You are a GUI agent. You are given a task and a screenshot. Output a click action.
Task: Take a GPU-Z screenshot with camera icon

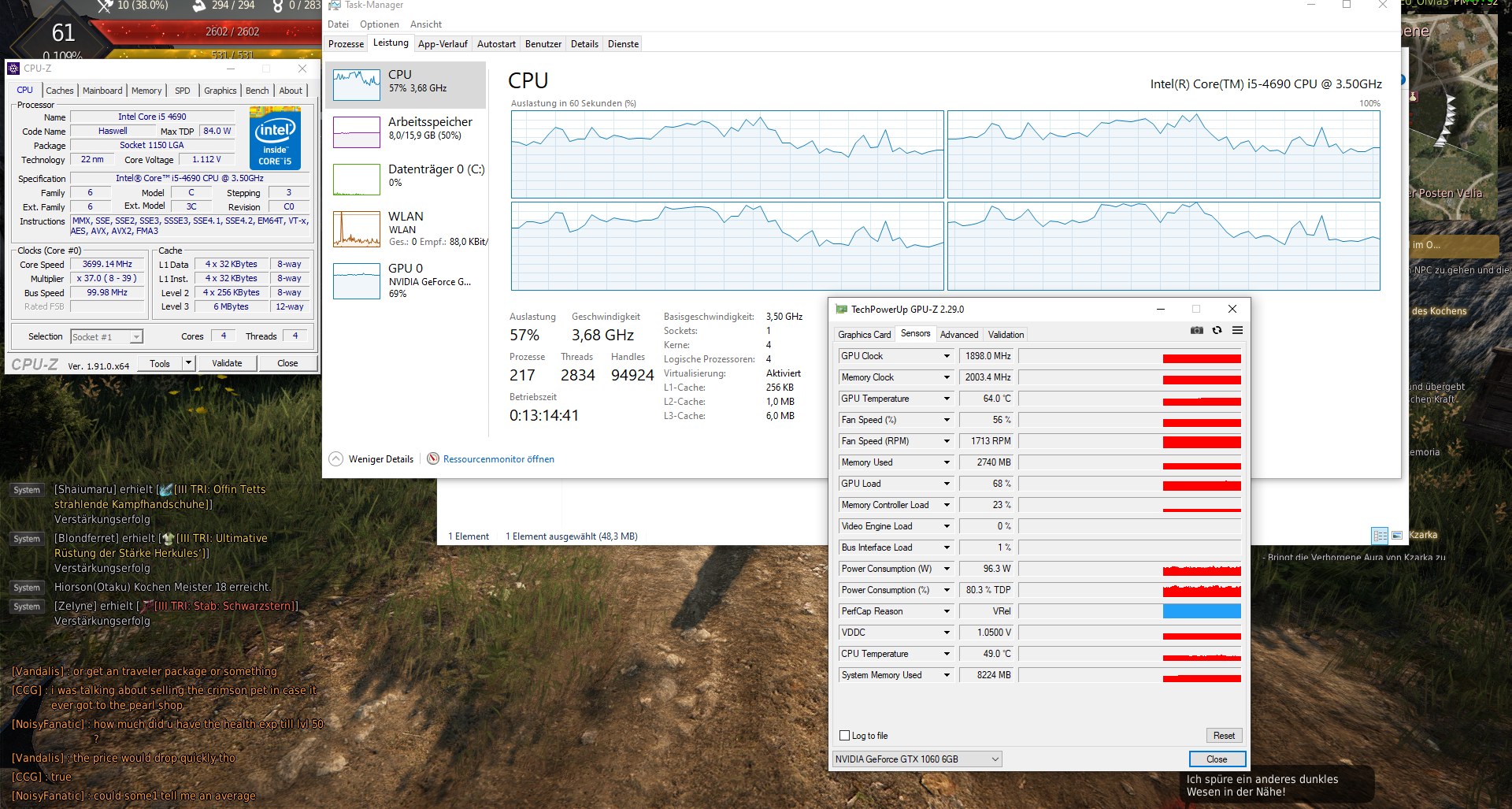click(1197, 330)
